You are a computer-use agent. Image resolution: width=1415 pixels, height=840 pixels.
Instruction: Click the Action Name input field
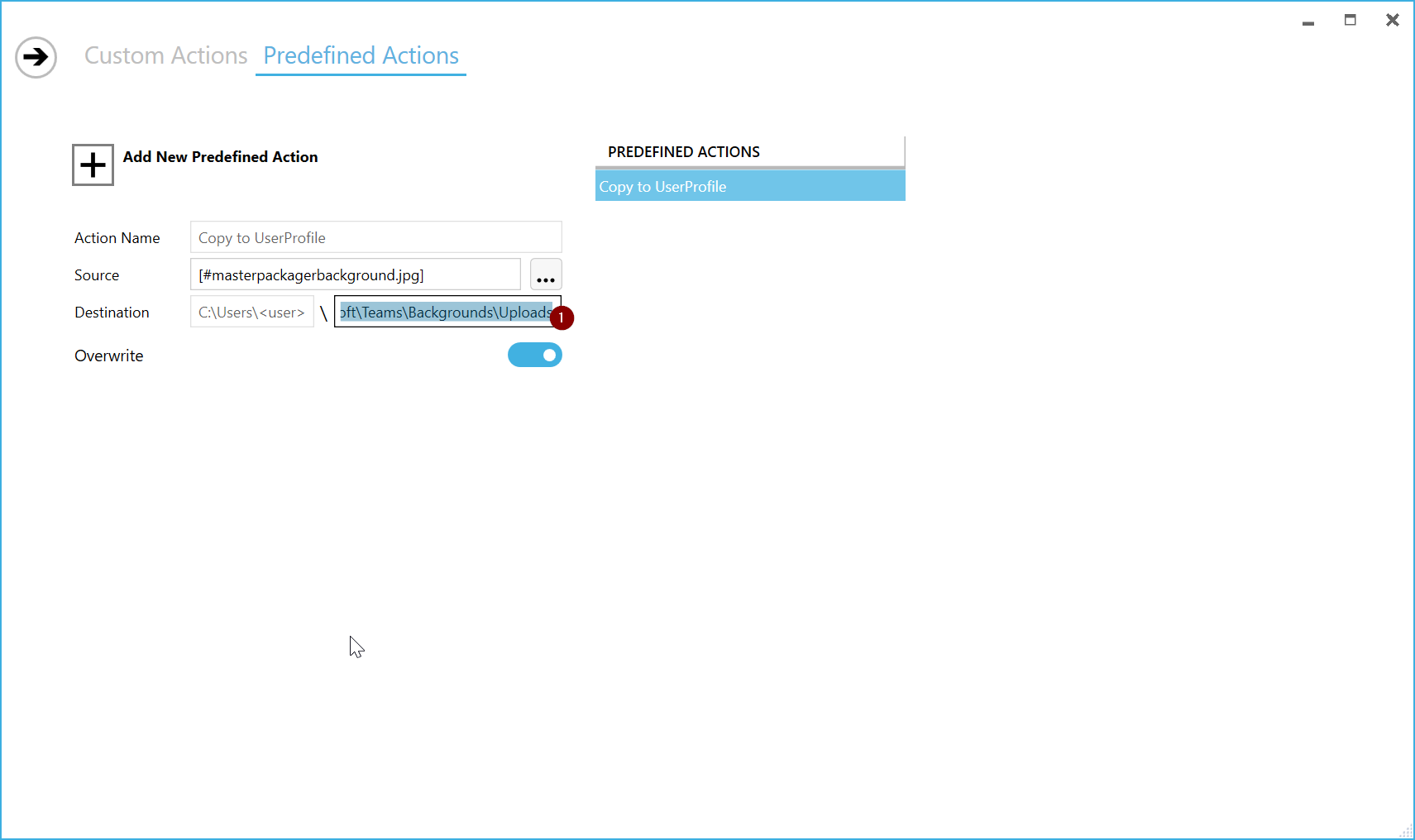[376, 237]
